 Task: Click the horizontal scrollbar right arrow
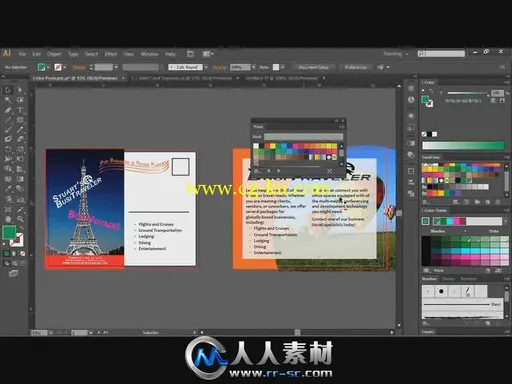click(x=392, y=332)
